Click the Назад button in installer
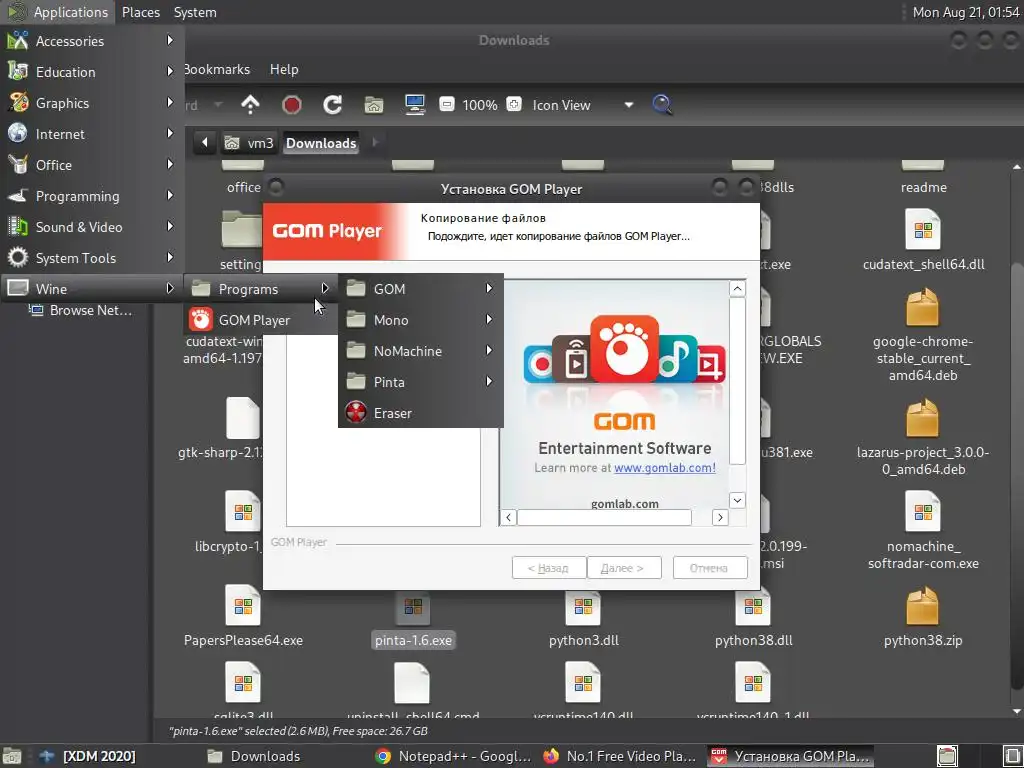The image size is (1024, 768). 548,568
